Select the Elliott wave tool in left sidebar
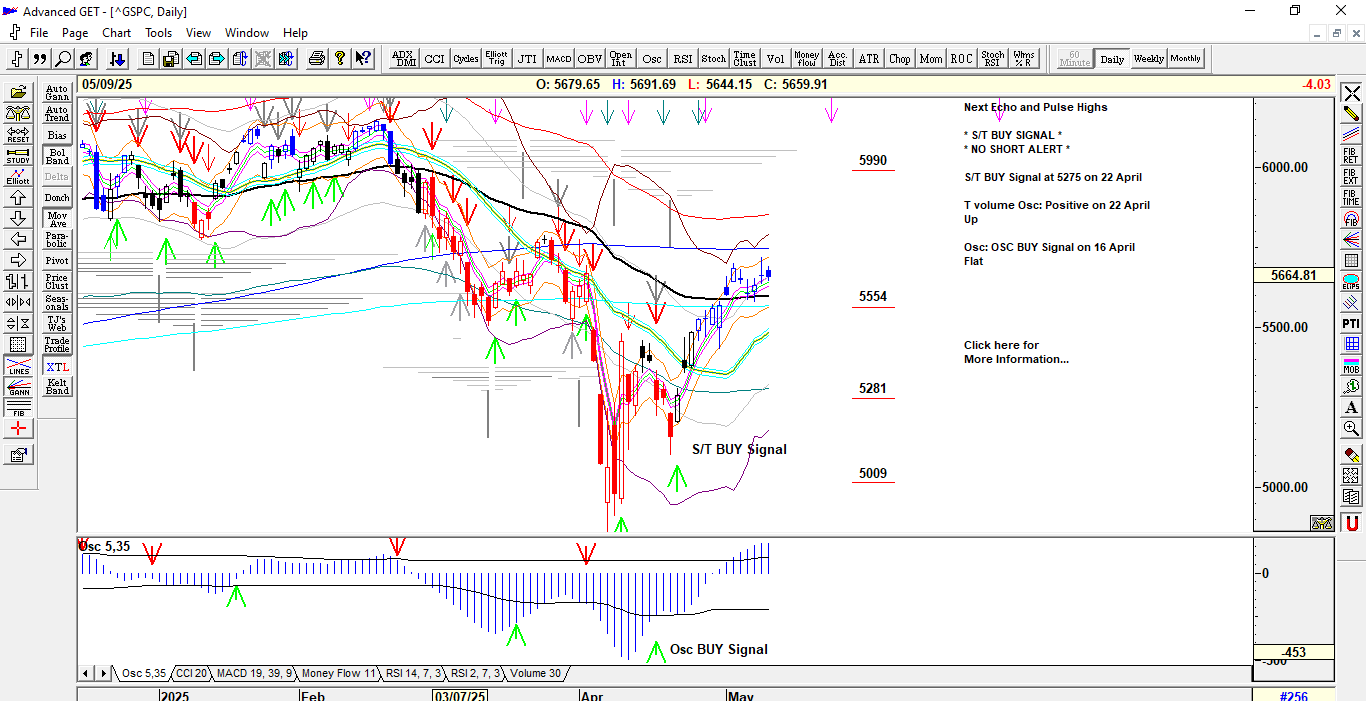The image size is (1366, 701). (x=18, y=177)
